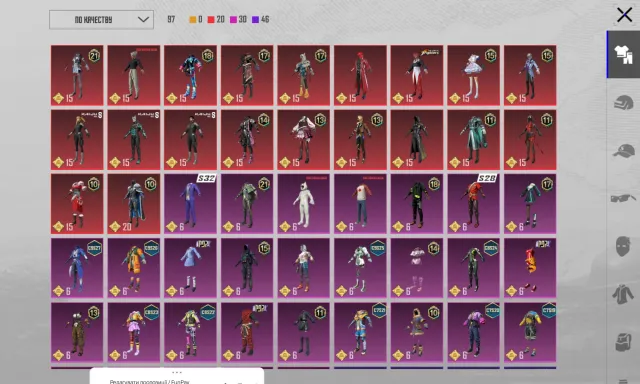Select purple card with level 17 badge
Screen dimensions: 640x384
pyautogui.click(x=530, y=204)
